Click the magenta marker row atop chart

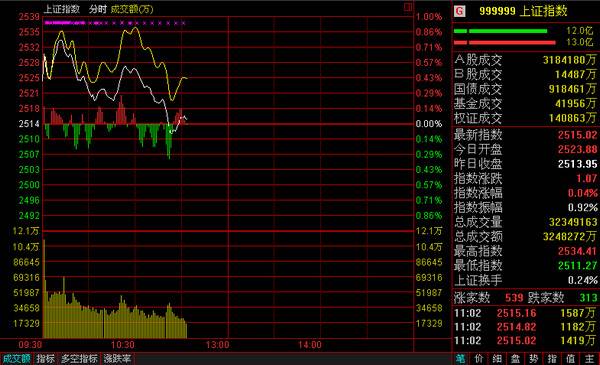click(115, 23)
